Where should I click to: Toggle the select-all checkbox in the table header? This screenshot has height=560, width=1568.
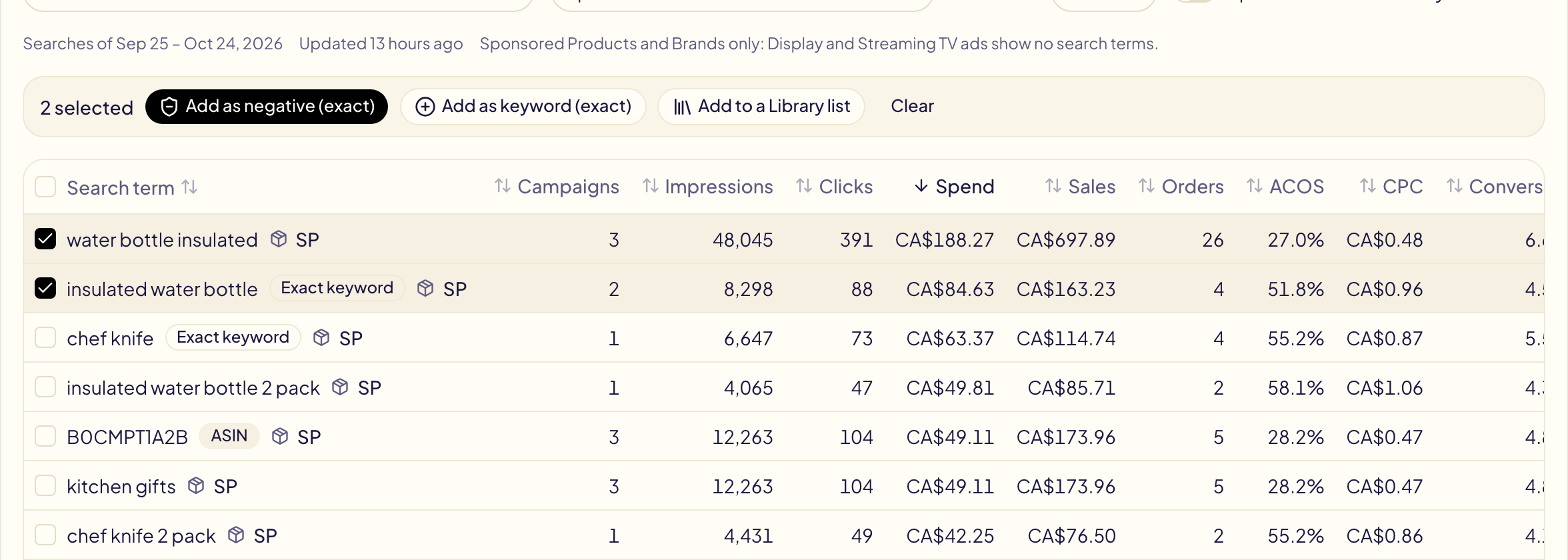point(45,187)
